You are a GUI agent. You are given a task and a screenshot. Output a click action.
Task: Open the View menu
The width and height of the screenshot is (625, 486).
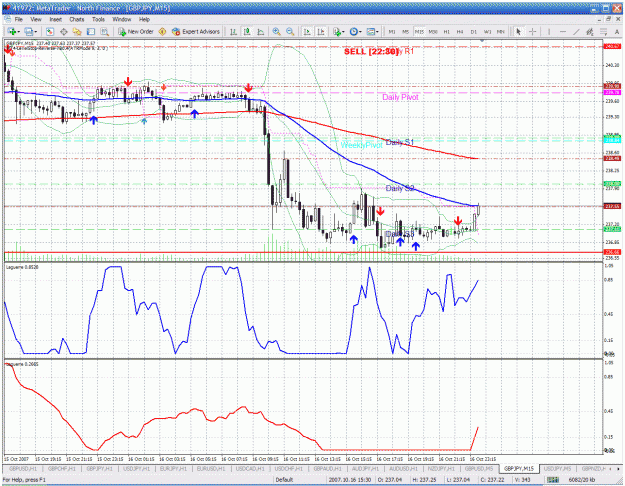[x=36, y=19]
